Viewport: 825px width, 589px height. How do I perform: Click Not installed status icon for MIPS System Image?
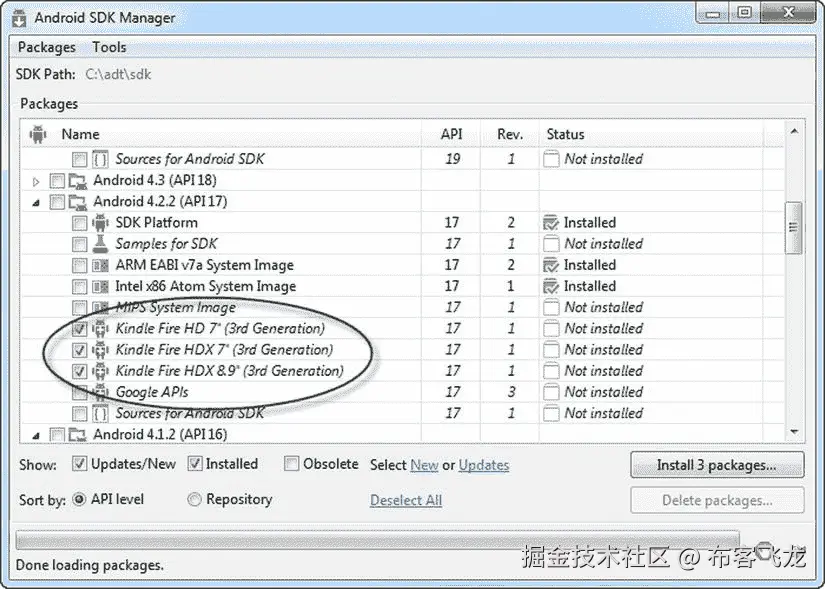coord(551,307)
